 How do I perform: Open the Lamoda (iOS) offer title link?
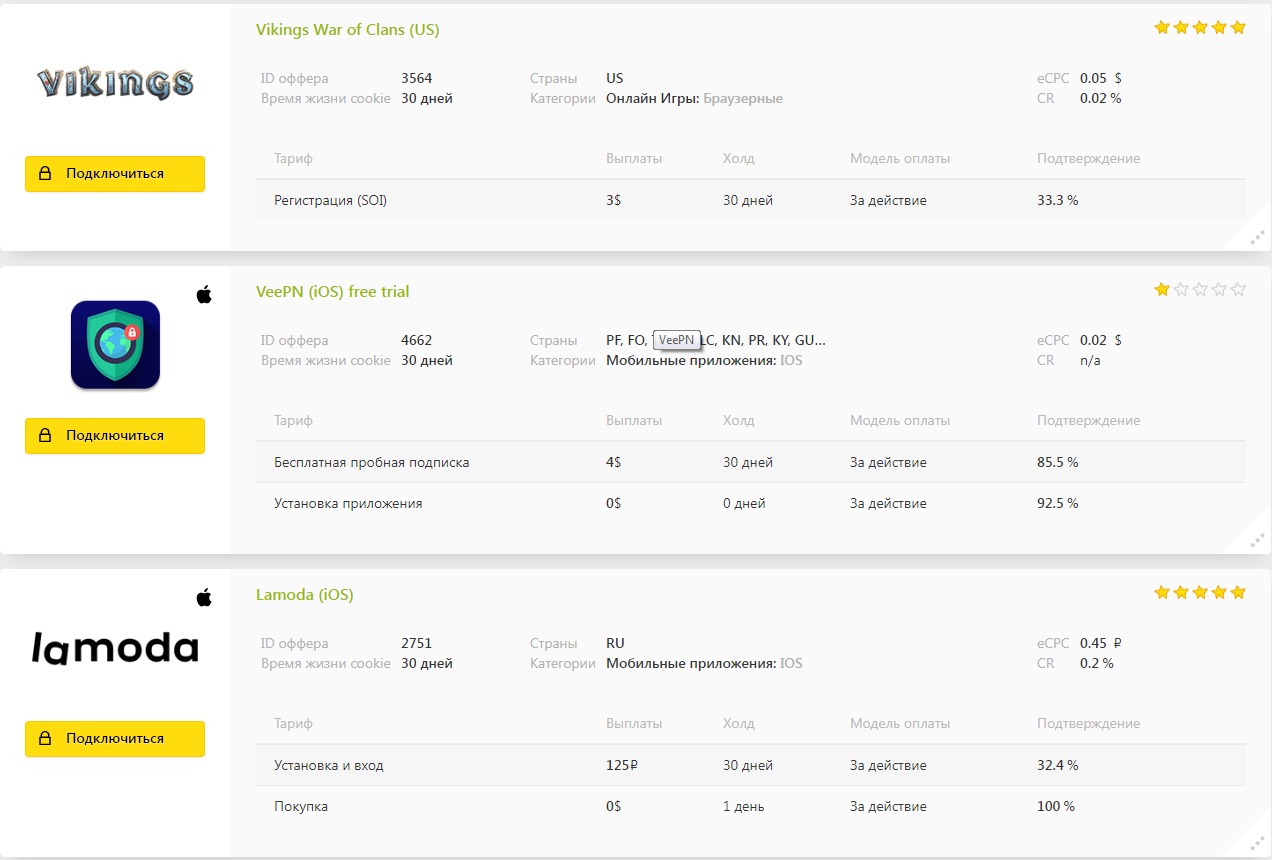pos(304,595)
